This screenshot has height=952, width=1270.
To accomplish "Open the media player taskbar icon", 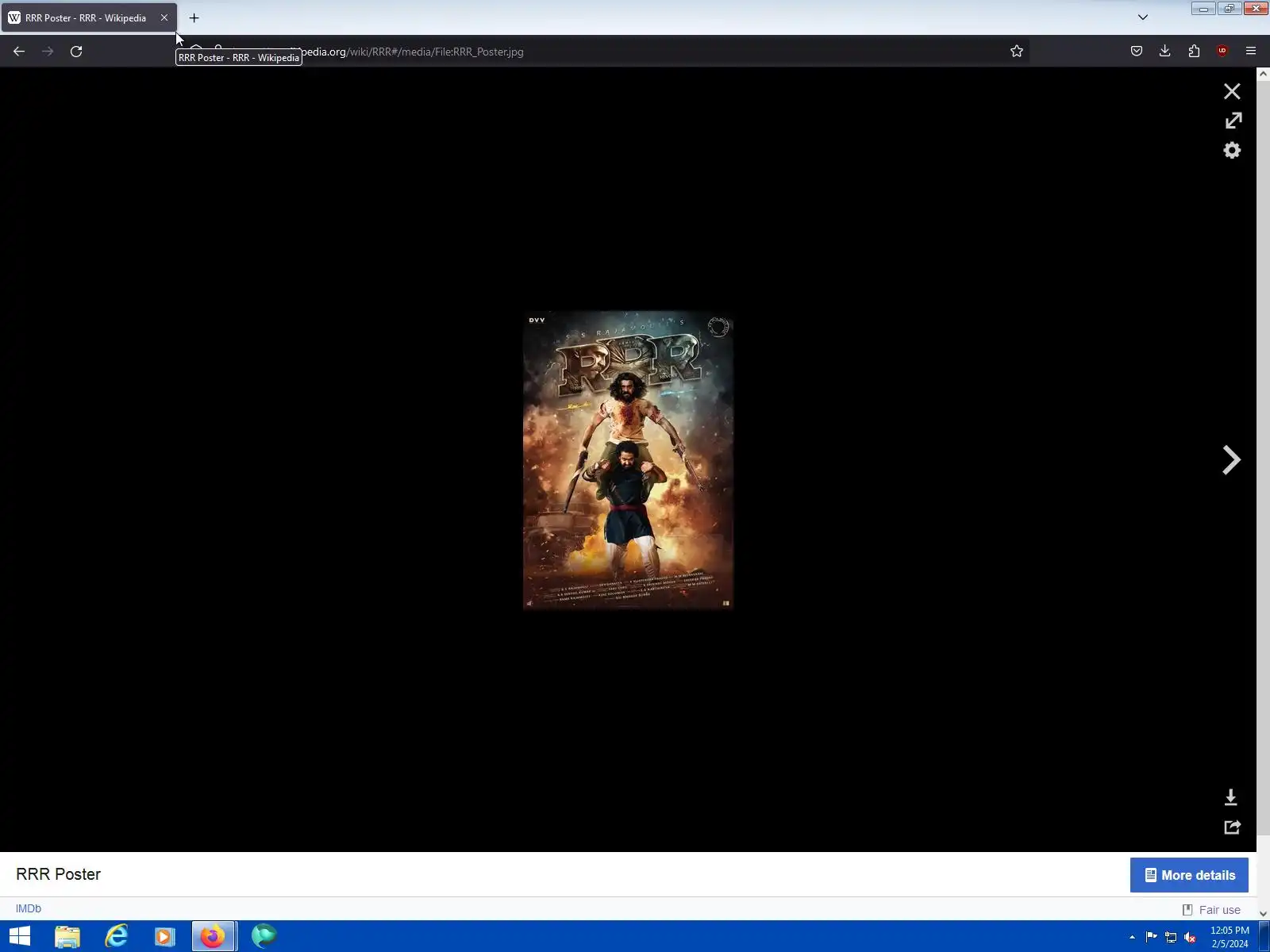I will pos(164,936).
